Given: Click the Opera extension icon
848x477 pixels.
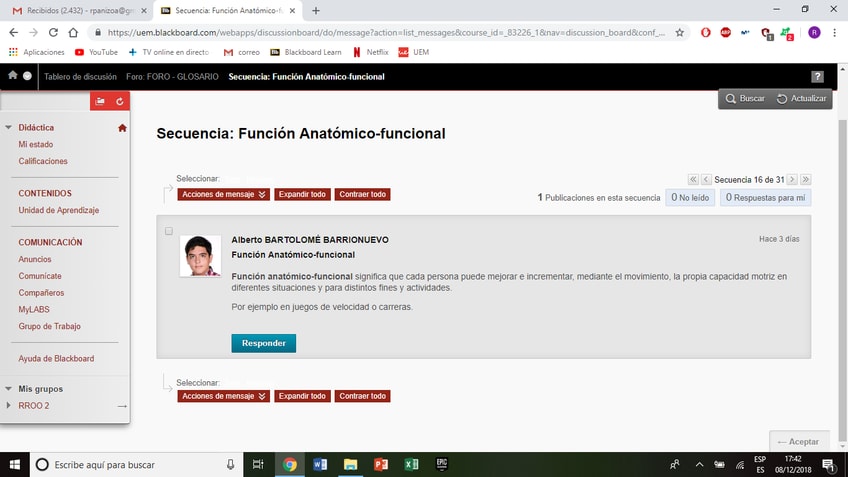Looking at the screenshot, I should tap(706, 32).
